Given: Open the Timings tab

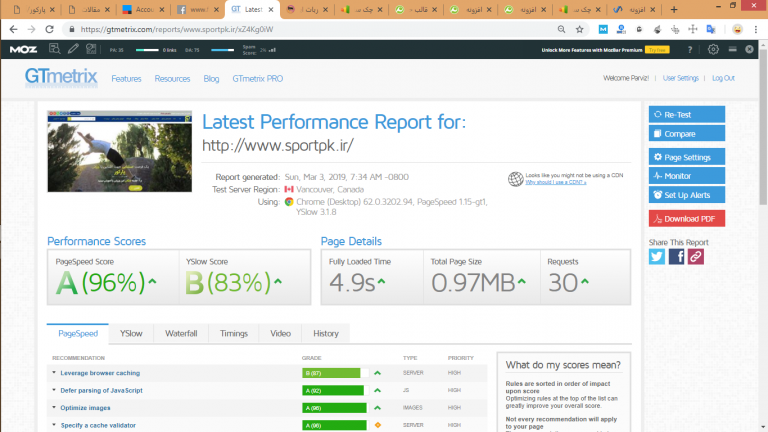Looking at the screenshot, I should click(x=234, y=334).
